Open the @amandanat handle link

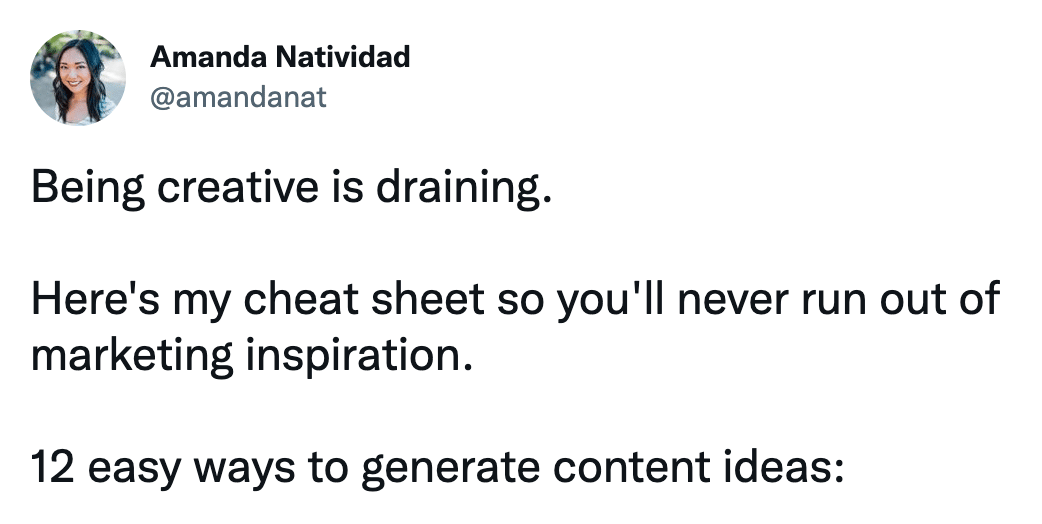coord(239,97)
